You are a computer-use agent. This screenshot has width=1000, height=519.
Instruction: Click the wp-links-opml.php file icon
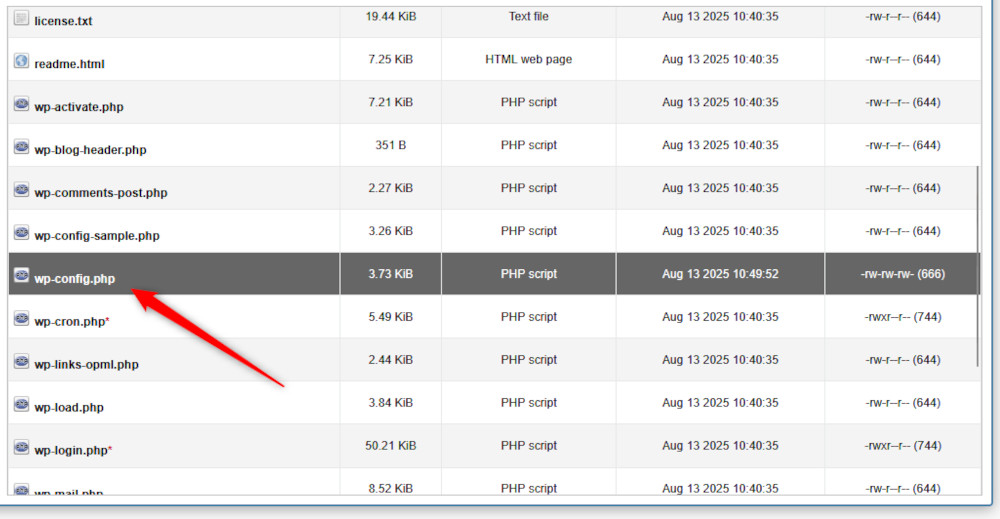(21, 361)
